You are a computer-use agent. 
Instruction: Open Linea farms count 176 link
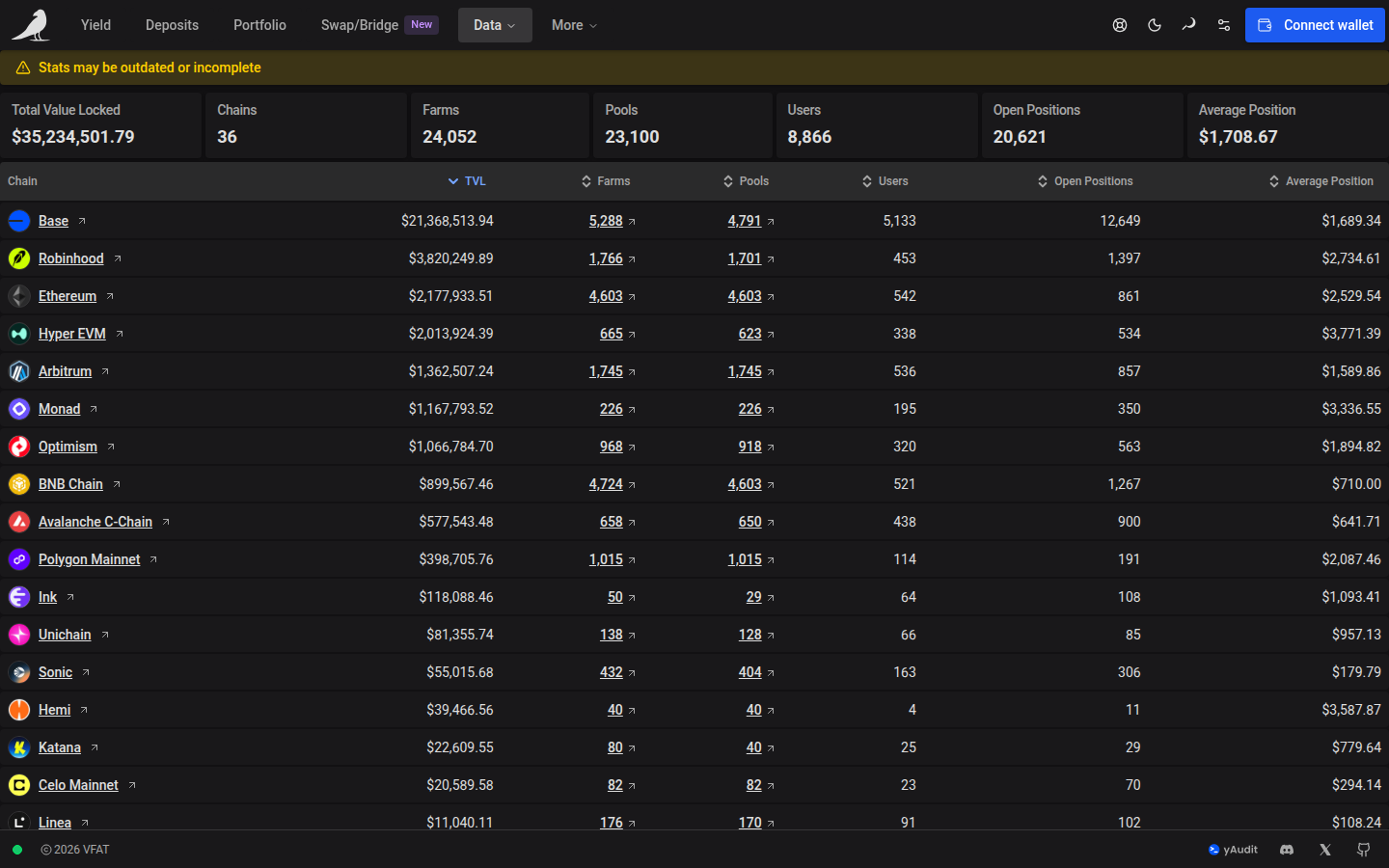tap(612, 823)
